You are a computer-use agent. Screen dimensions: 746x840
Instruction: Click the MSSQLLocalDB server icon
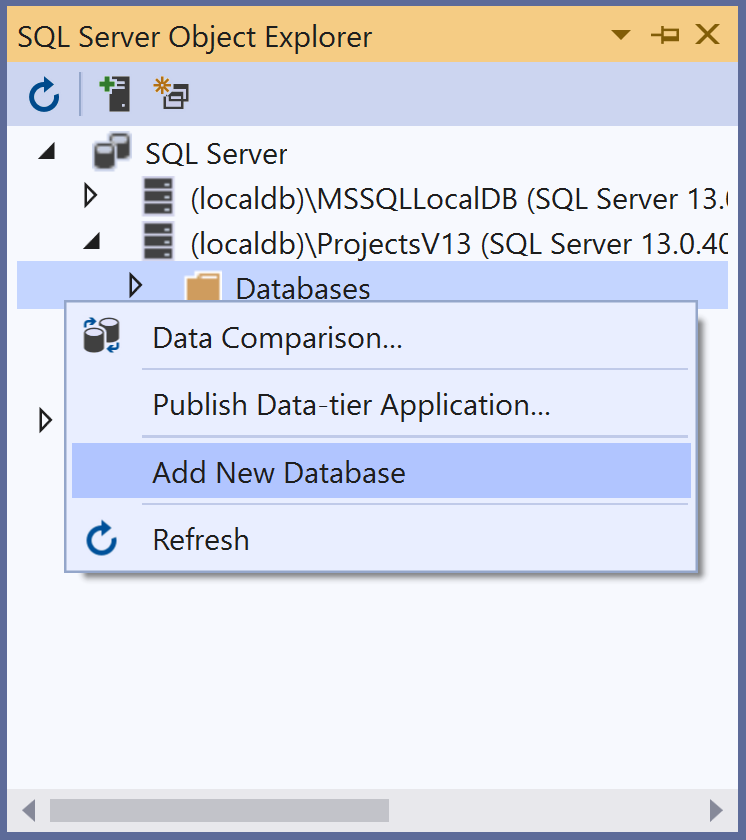pyautogui.click(x=159, y=197)
